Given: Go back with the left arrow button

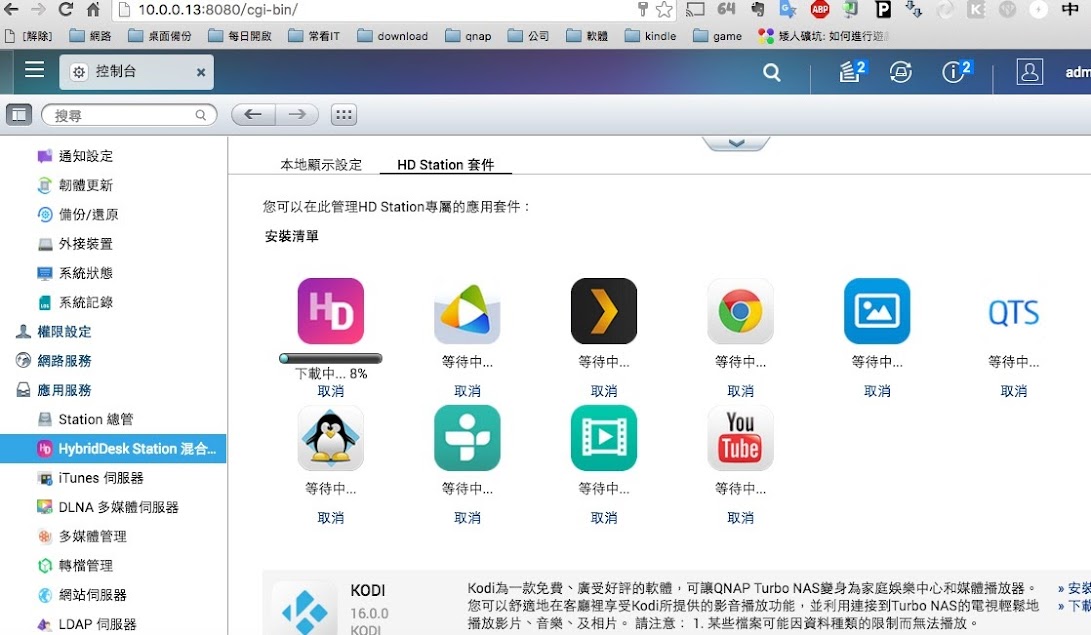Looking at the screenshot, I should pos(253,114).
